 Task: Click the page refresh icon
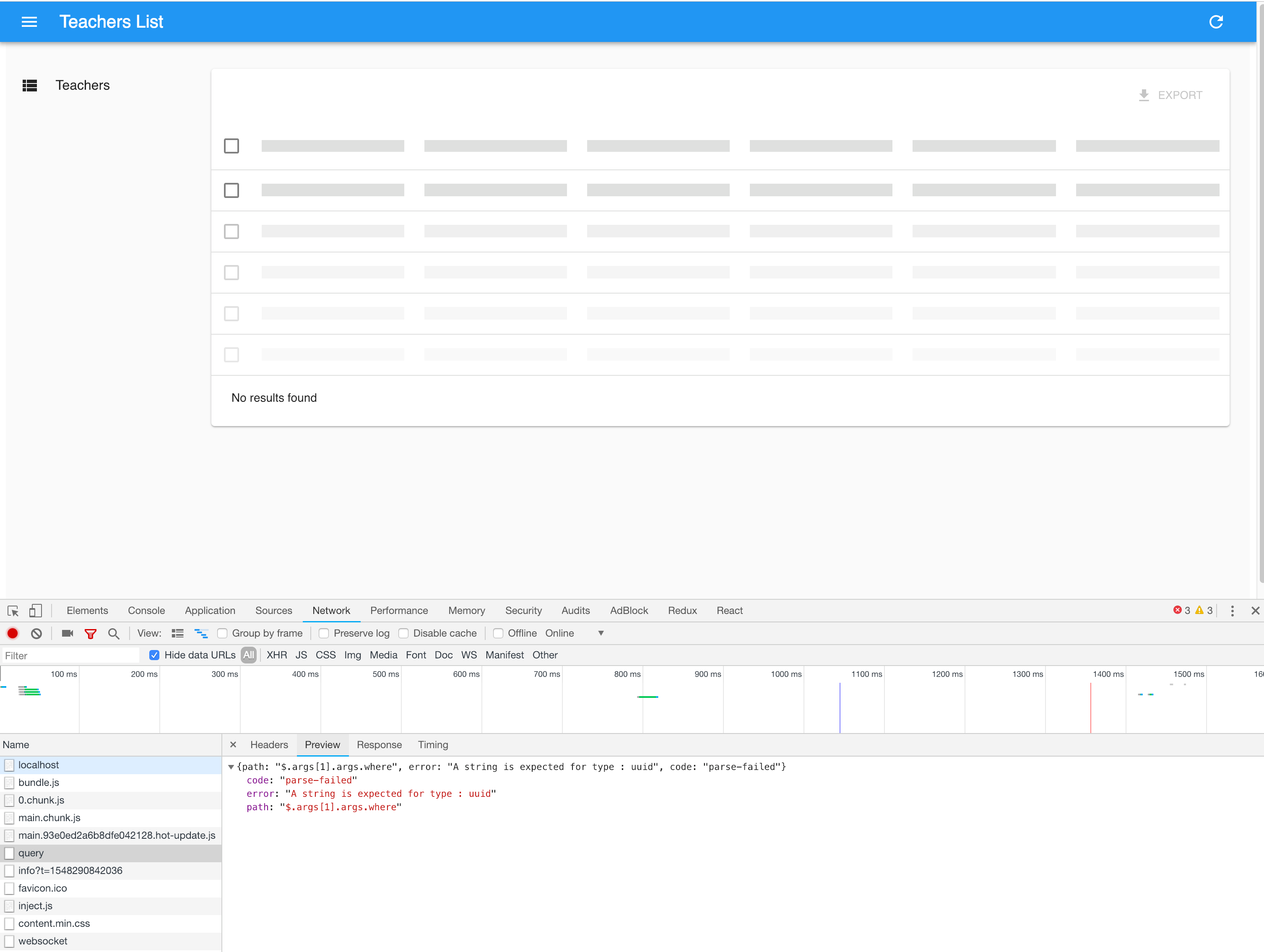(x=1216, y=22)
